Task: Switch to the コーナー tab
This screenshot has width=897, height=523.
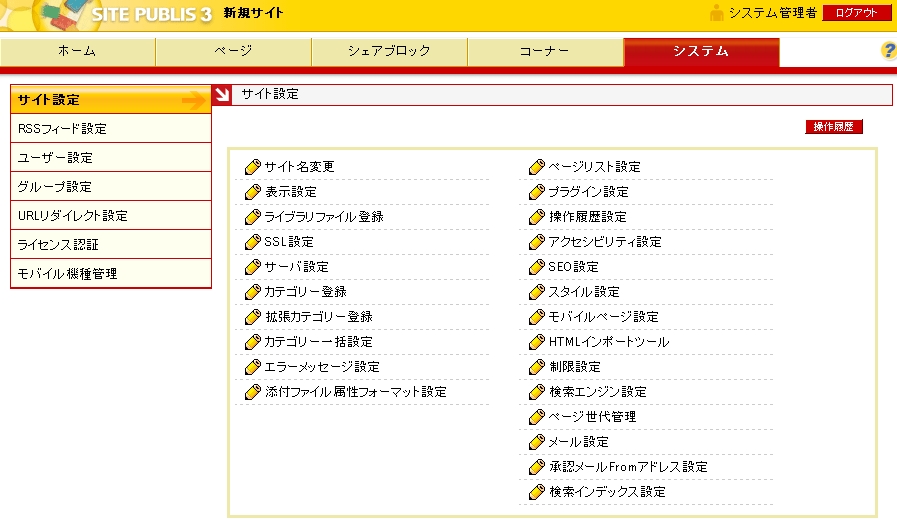Action: (545, 51)
